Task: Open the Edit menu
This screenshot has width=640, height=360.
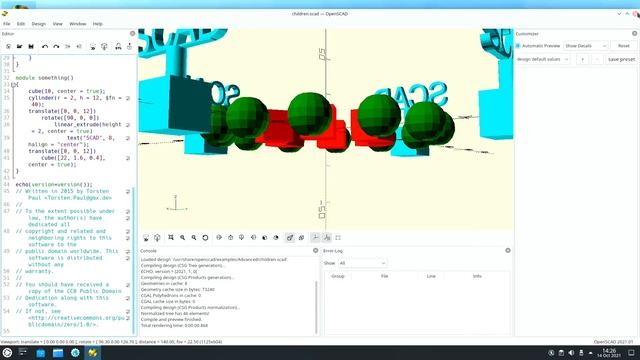Action: 21,24
